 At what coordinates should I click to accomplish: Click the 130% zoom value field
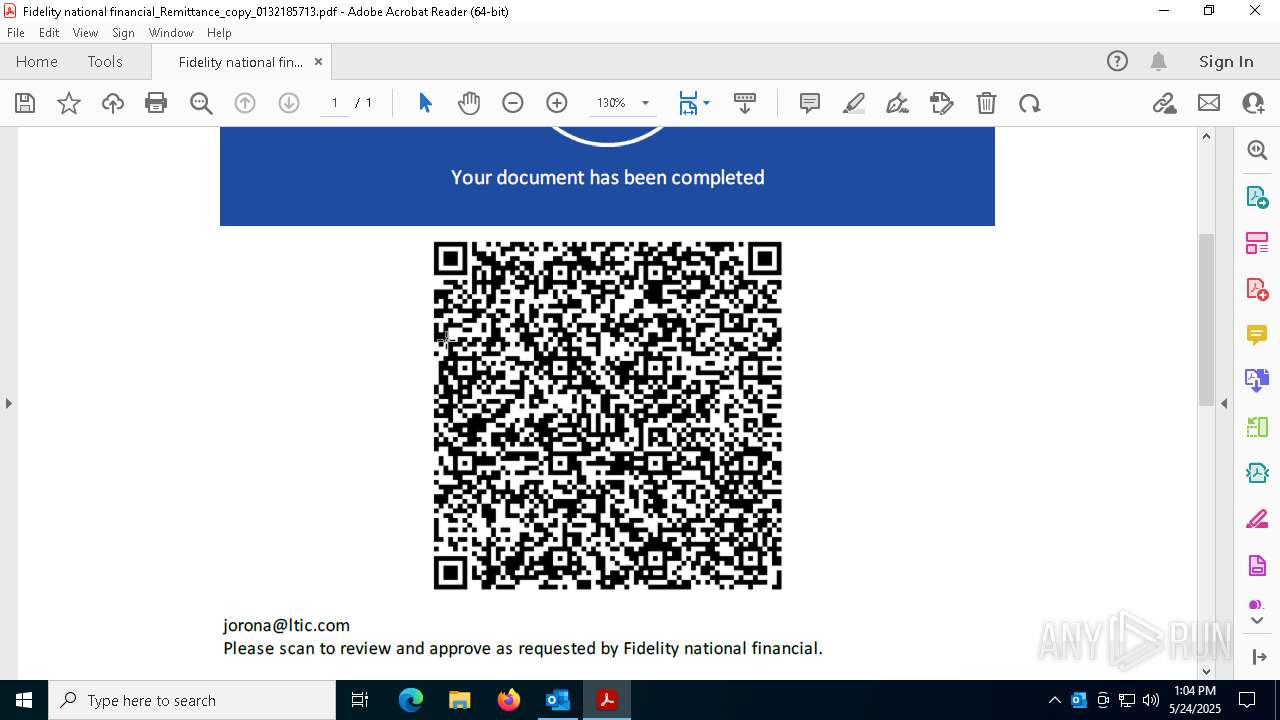[611, 103]
